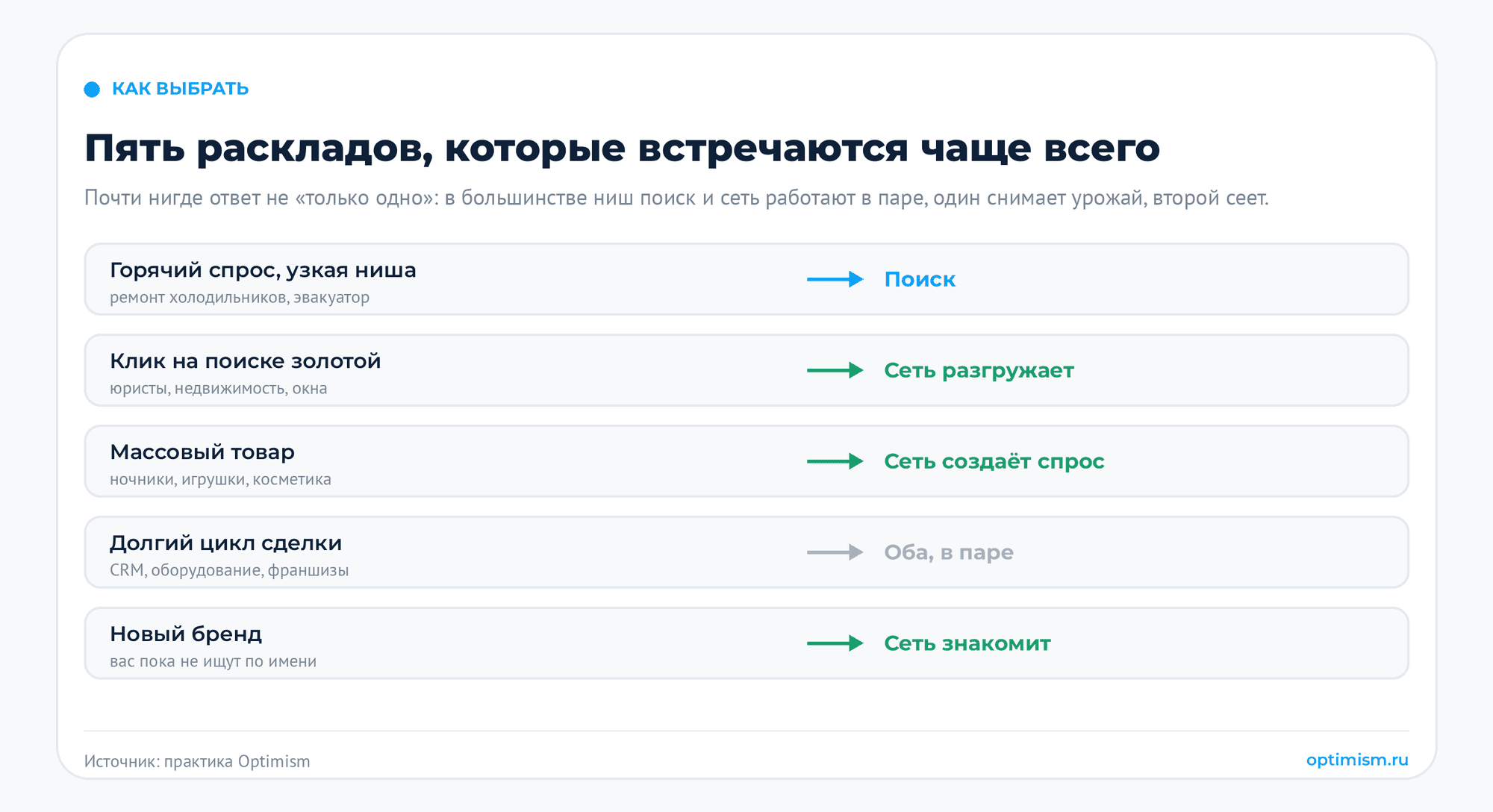
Task: Click the КАК ВЫБРАТЬ label
Action: tap(180, 89)
